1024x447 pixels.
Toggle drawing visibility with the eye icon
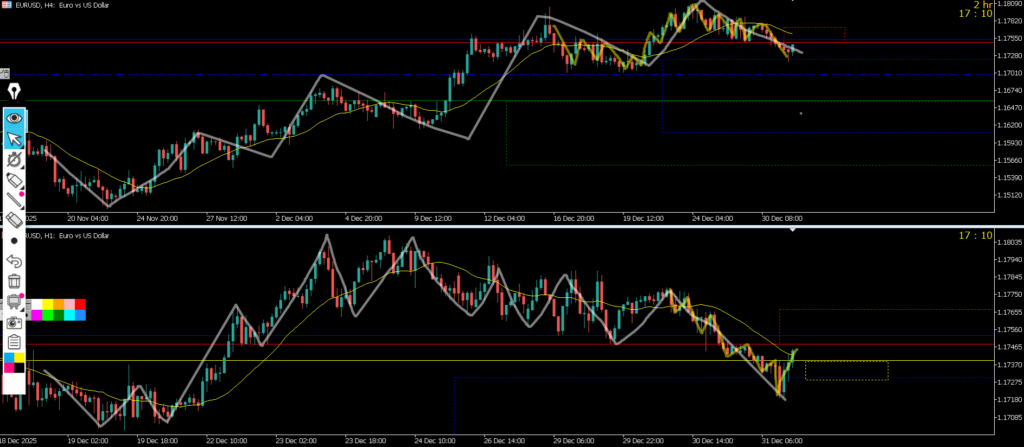pyautogui.click(x=15, y=118)
